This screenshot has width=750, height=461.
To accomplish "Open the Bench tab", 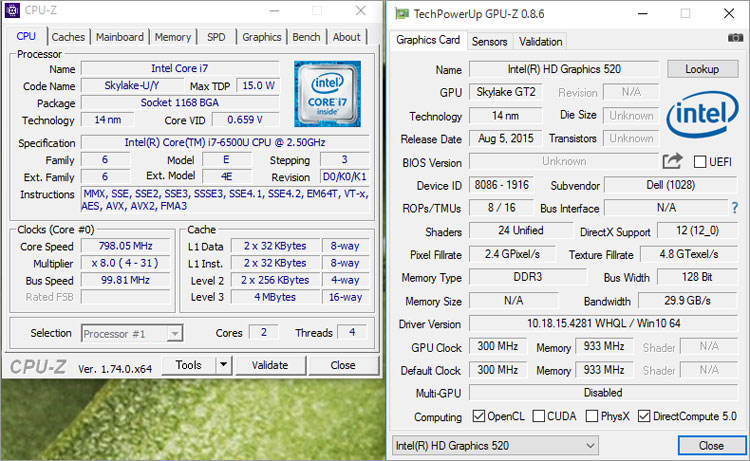I will [306, 37].
